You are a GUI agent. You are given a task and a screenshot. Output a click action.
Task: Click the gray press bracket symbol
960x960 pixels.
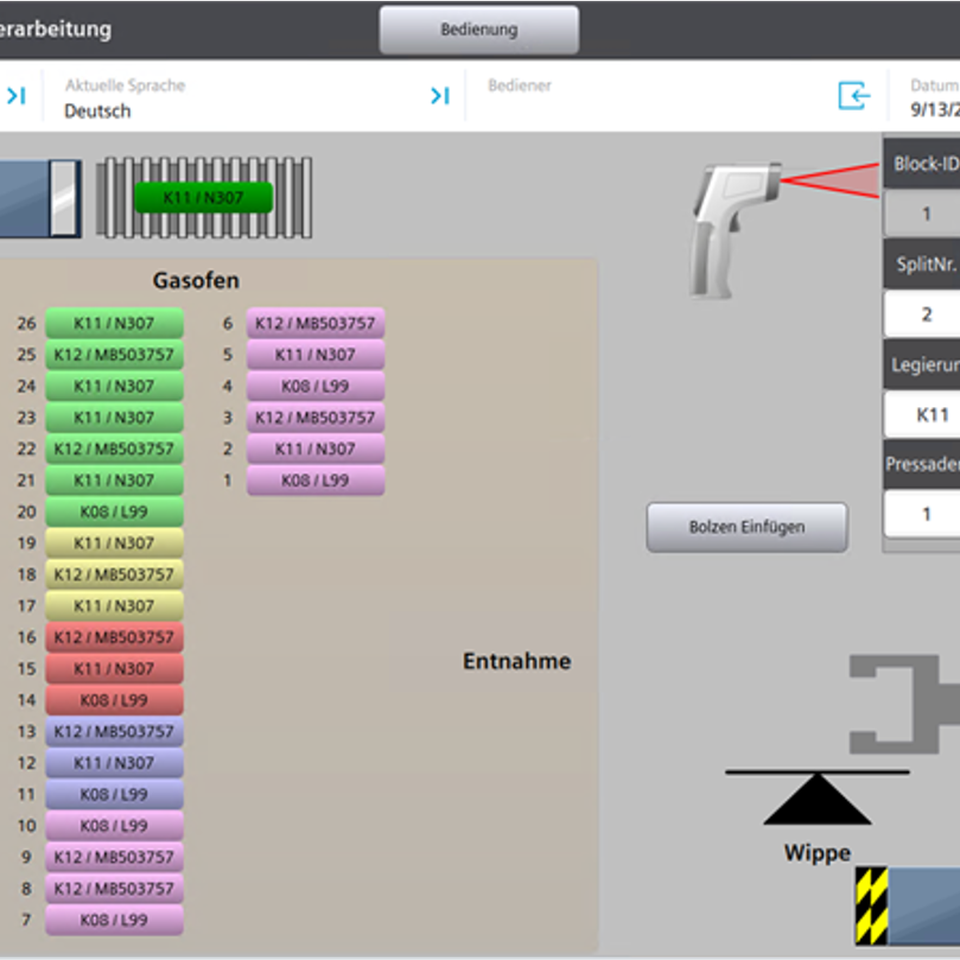coord(904,704)
